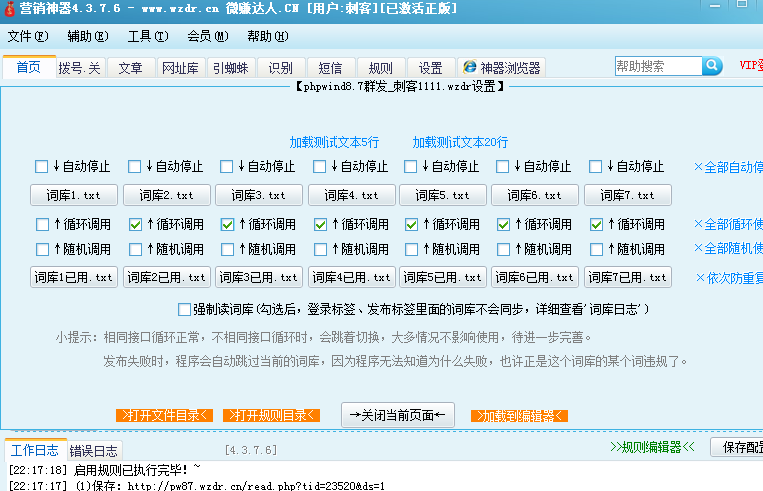Uncheck 循环调用 under 词库2.txt
The height and width of the screenshot is (491, 763).
click(x=135, y=224)
